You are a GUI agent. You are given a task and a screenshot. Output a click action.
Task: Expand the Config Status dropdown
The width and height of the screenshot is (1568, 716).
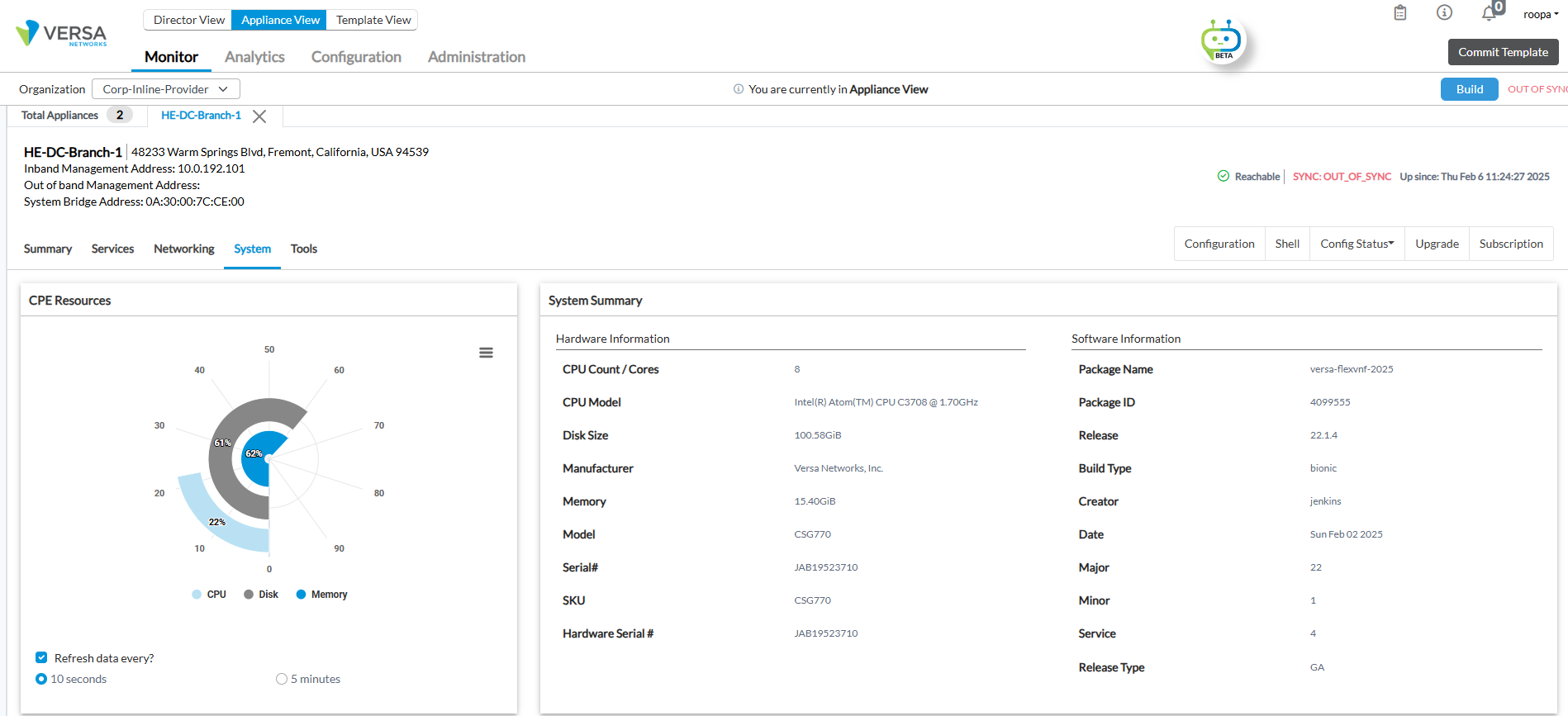(x=1357, y=244)
